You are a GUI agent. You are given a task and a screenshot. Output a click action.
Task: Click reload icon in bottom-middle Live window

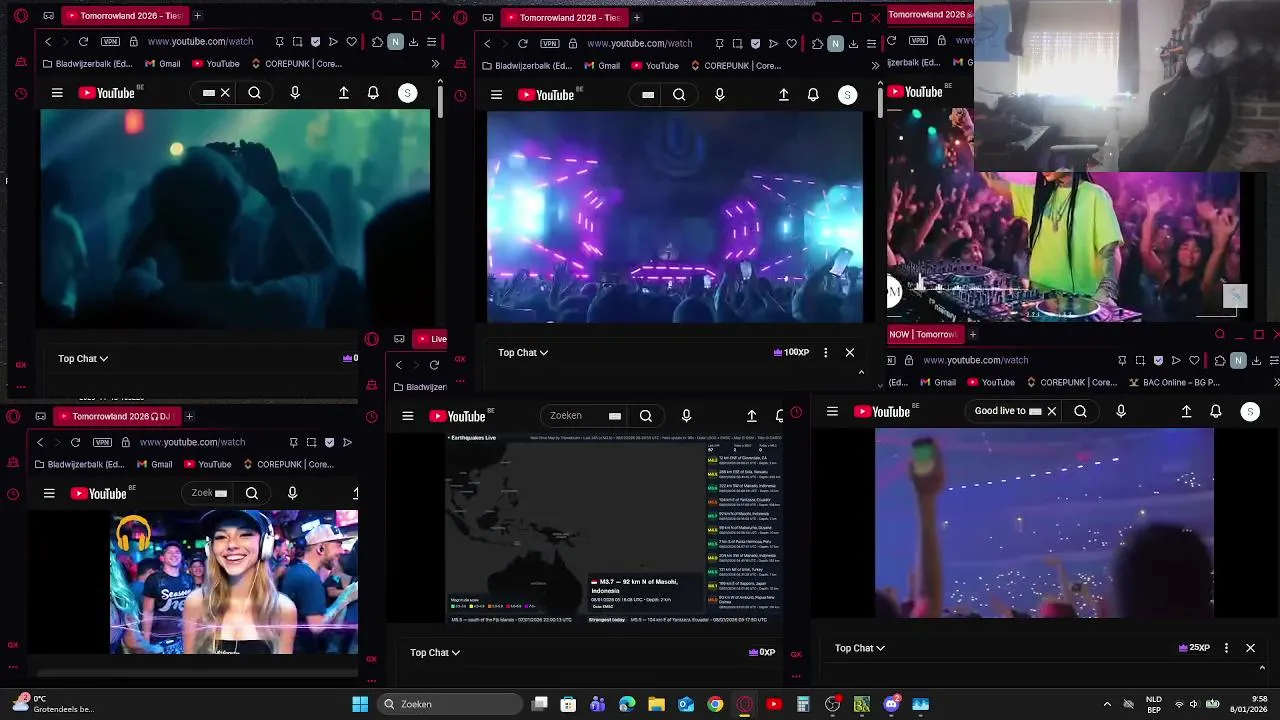pyautogui.click(x=434, y=365)
